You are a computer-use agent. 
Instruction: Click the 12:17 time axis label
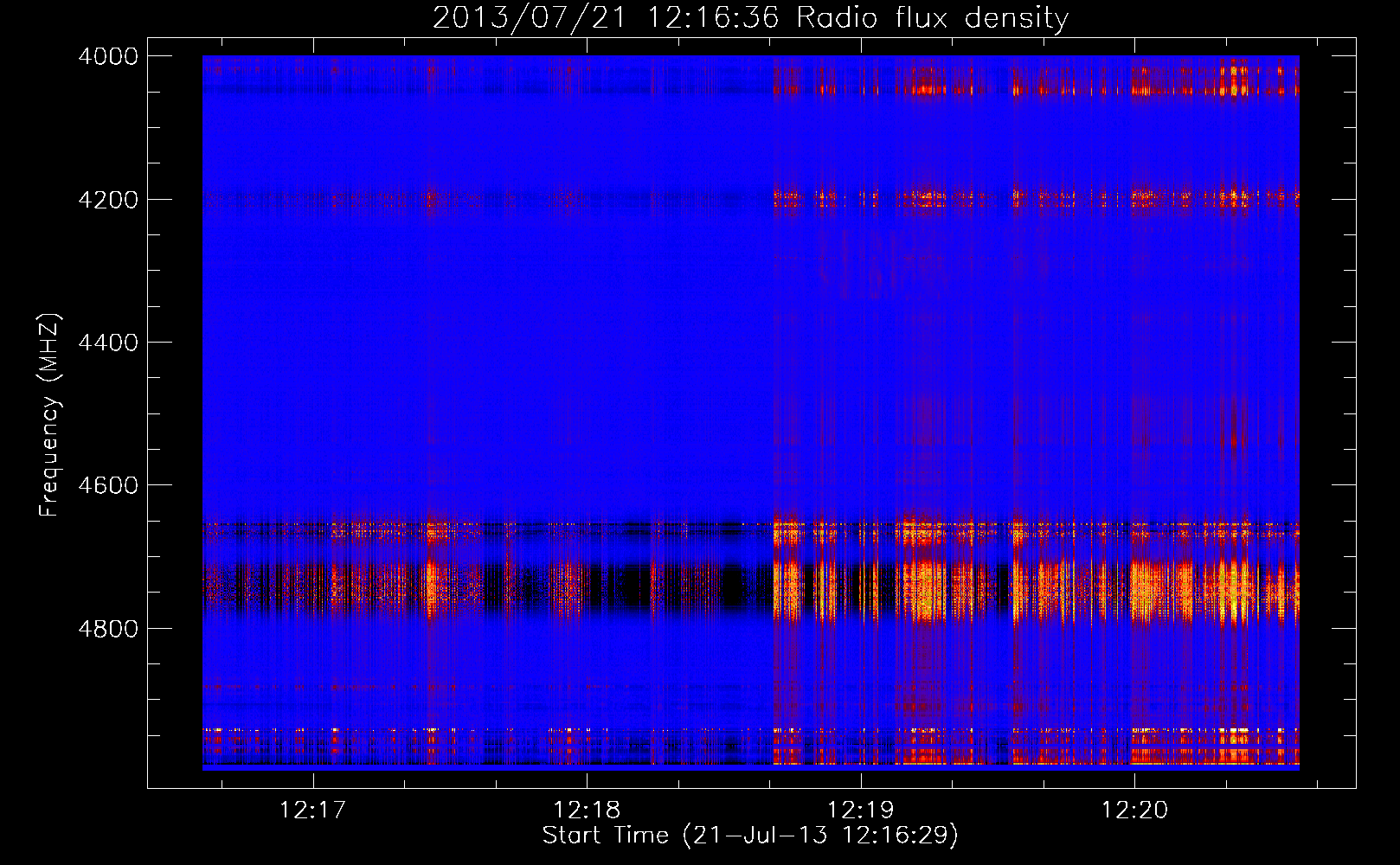313,810
